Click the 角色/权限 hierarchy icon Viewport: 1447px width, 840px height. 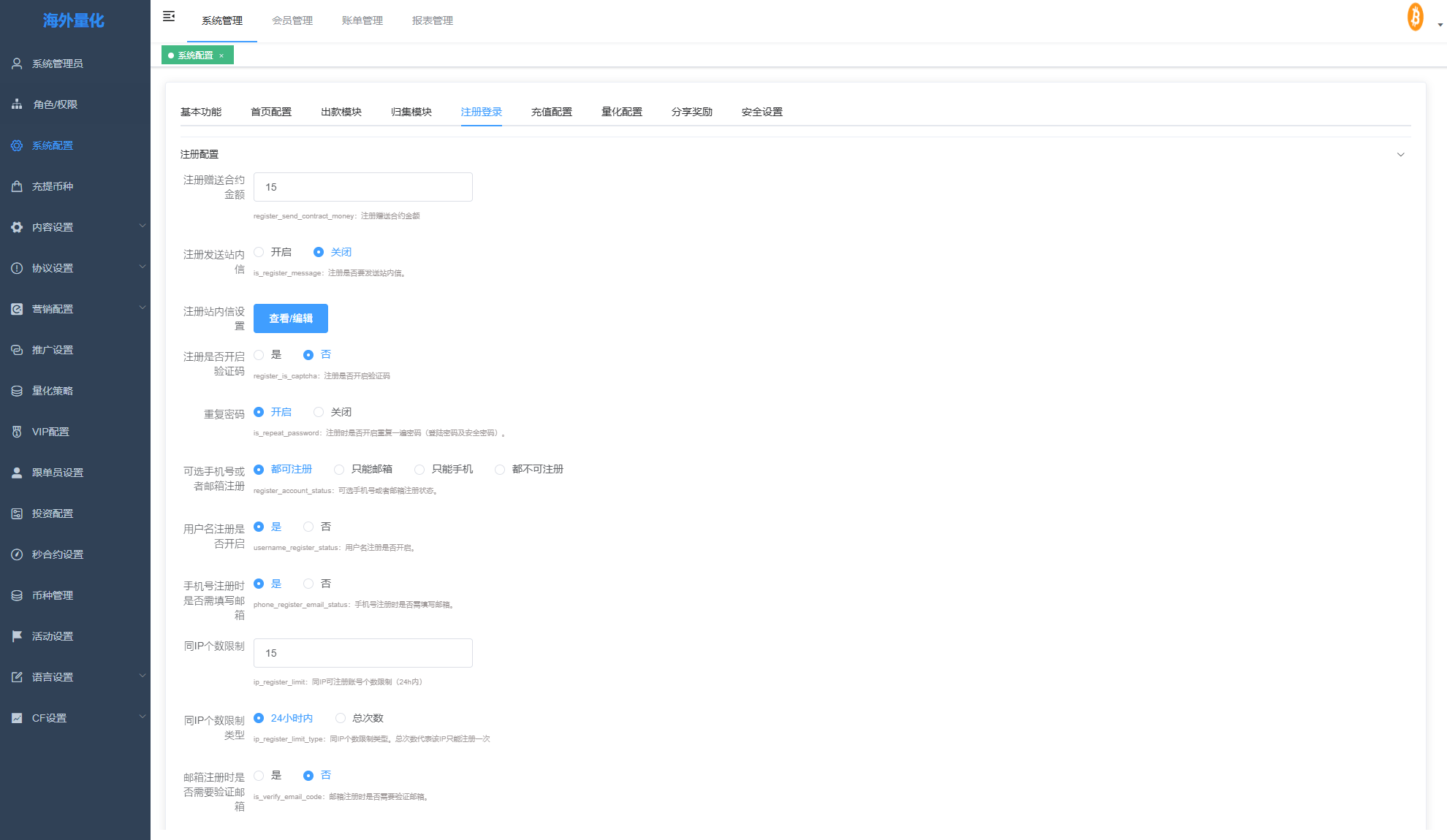pos(17,104)
